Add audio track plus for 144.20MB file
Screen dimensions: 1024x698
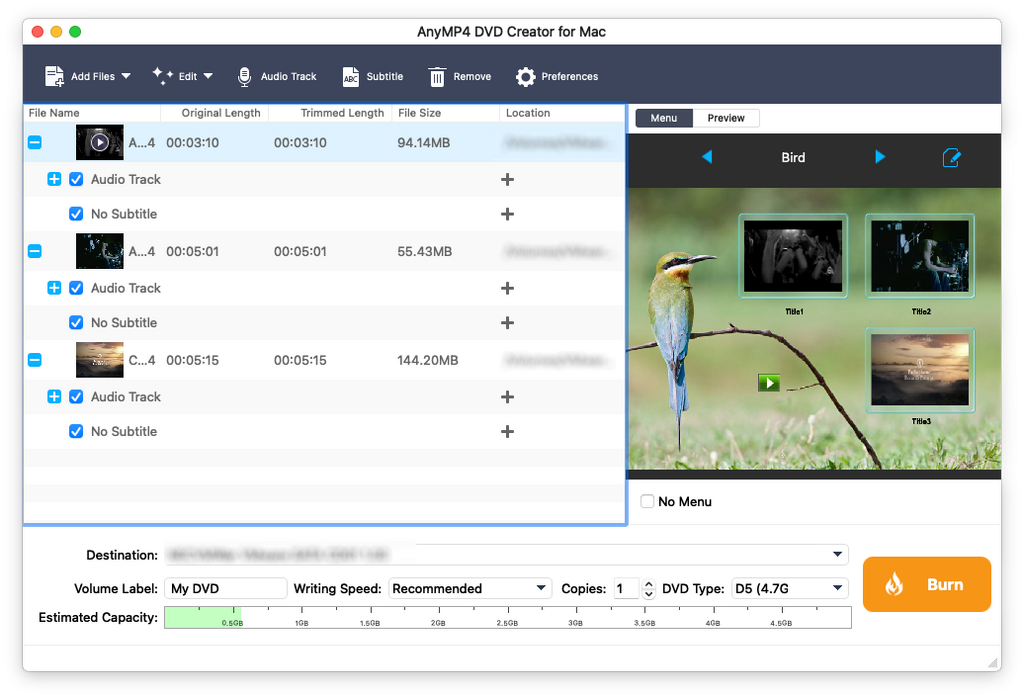click(x=507, y=397)
